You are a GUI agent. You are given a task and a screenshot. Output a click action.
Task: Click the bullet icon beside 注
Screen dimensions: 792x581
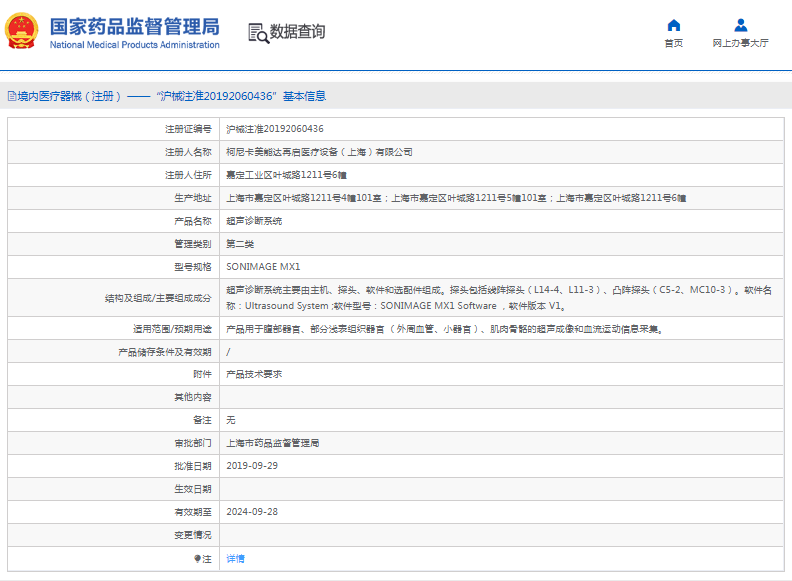click(x=197, y=558)
